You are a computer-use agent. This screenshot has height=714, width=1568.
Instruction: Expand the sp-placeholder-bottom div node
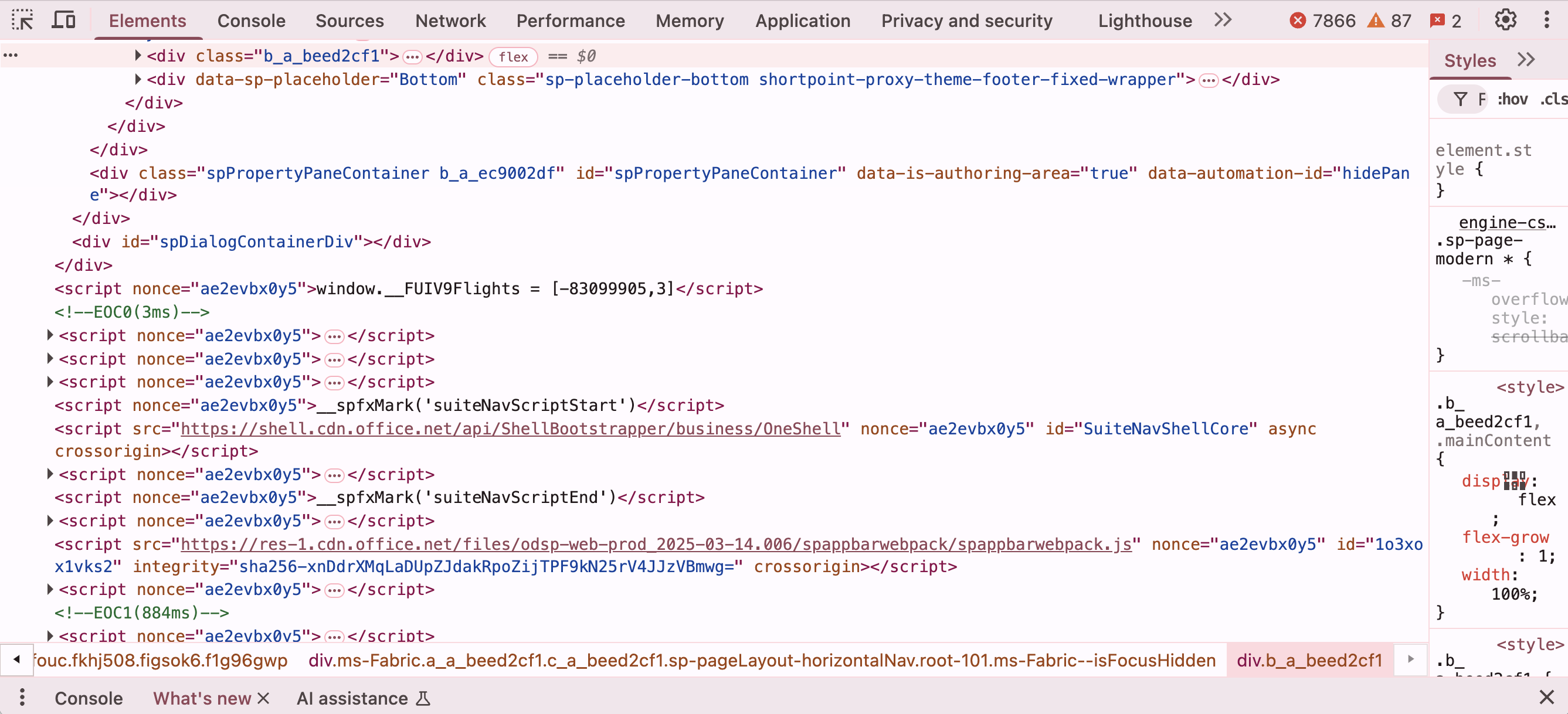pos(138,79)
